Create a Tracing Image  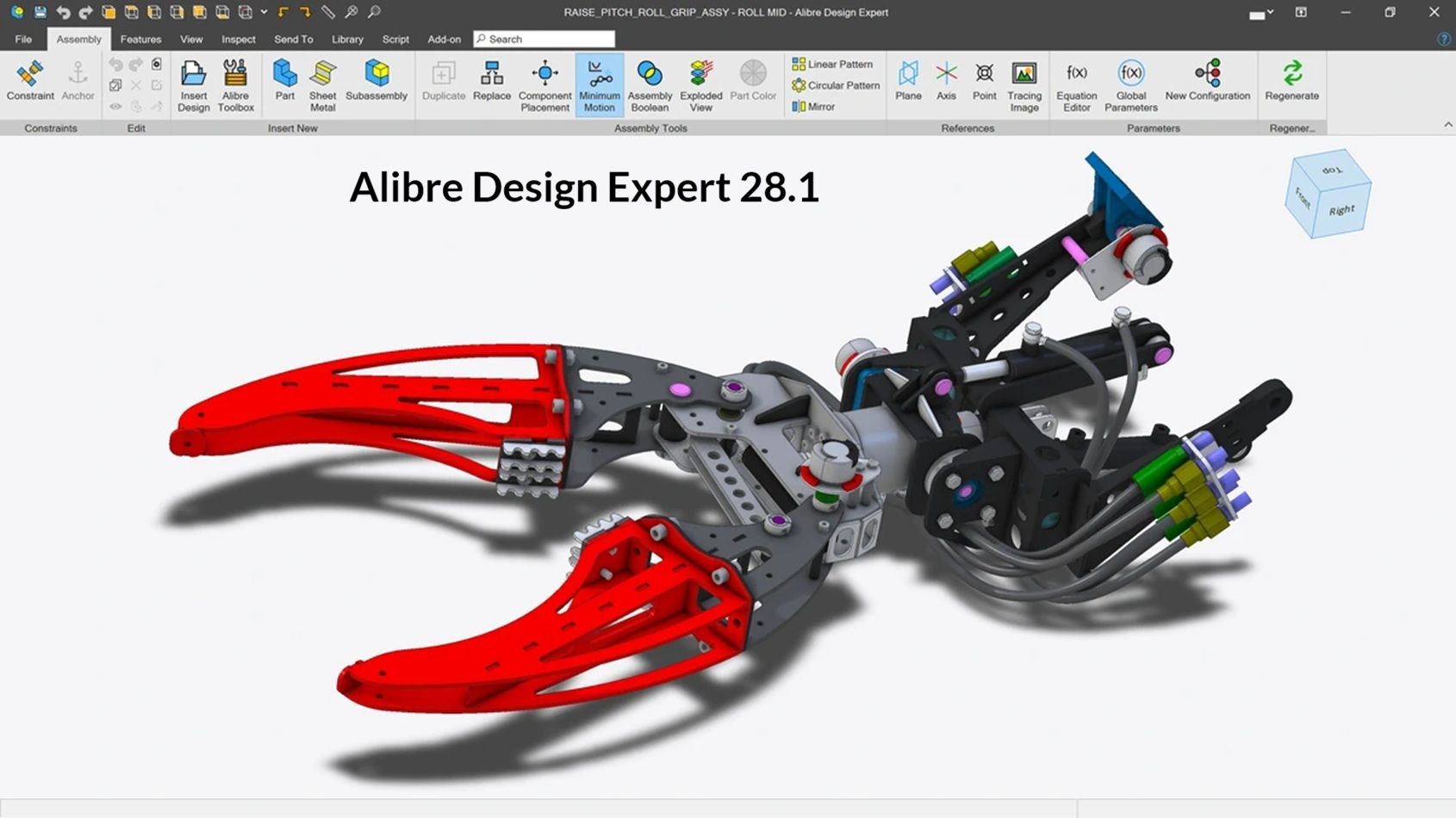pos(1024,82)
